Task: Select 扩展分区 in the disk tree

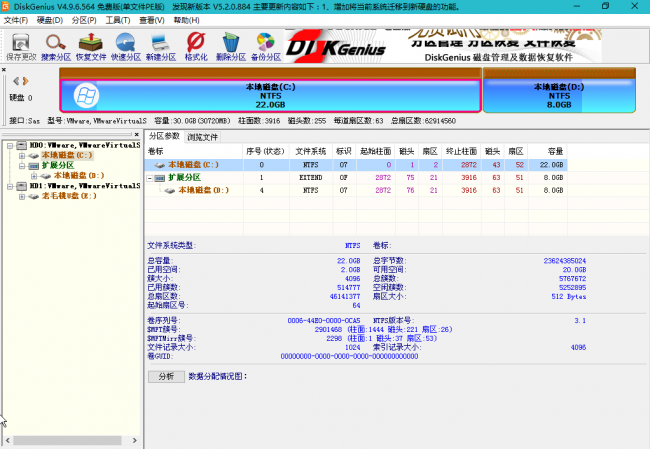Action: [x=58, y=166]
